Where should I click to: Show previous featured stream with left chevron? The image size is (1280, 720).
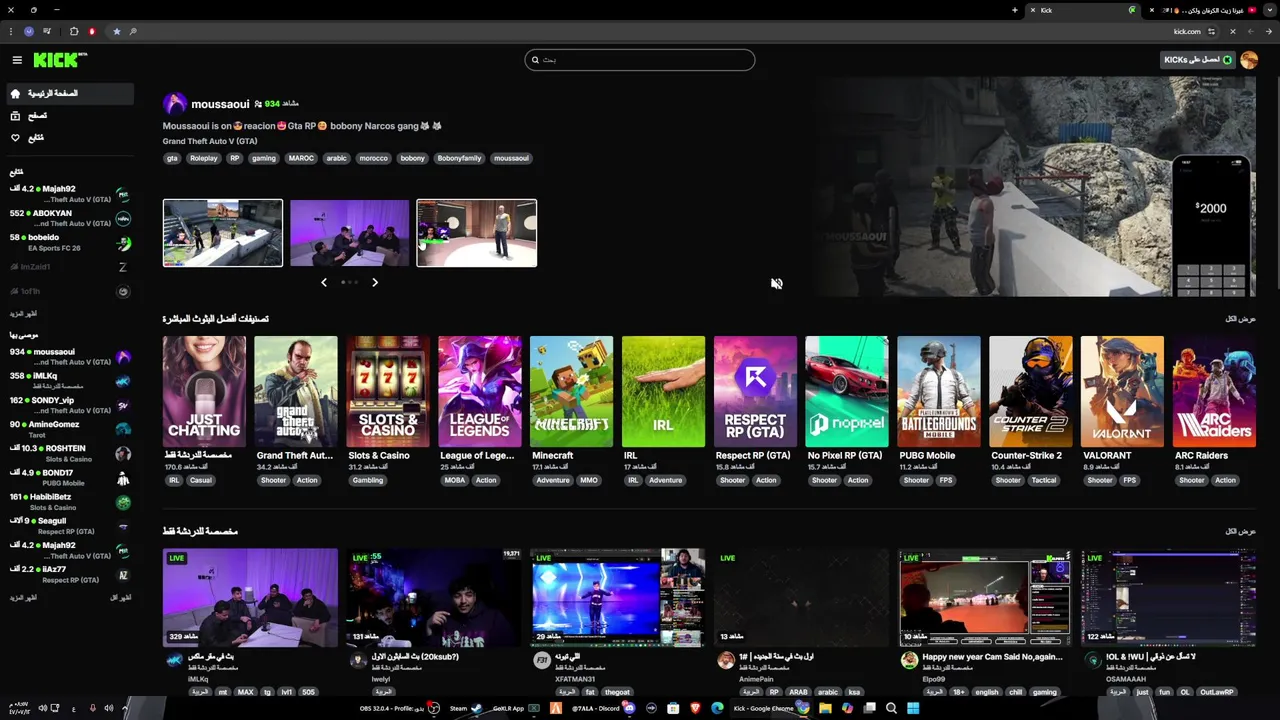click(324, 283)
